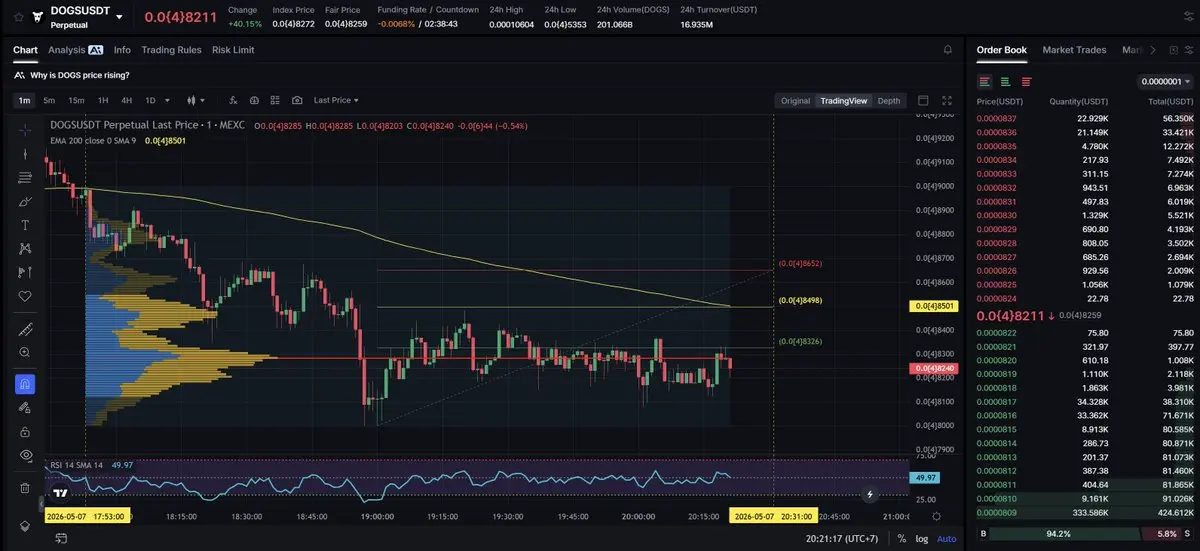Open 'Why is DOGS price rising?' link
The width and height of the screenshot is (1200, 551).
79,74
